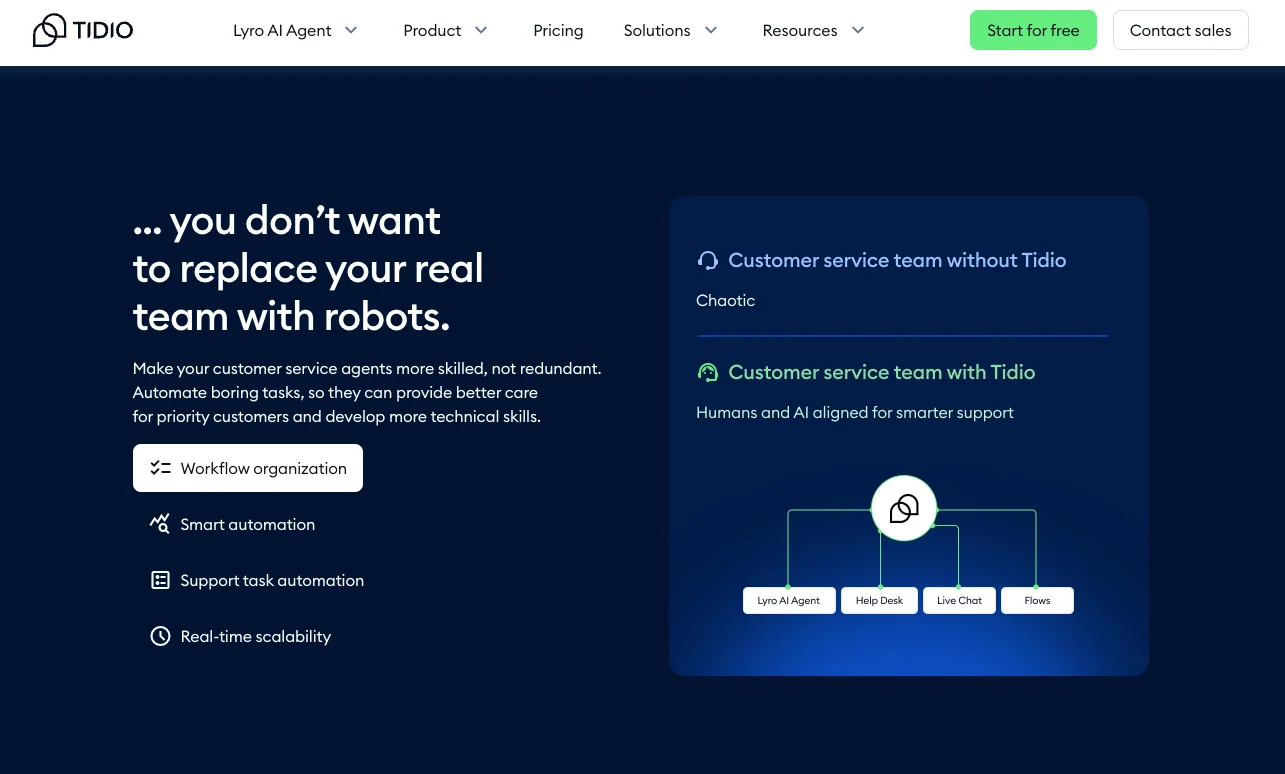Expand the Solutions menu chevron

711,30
